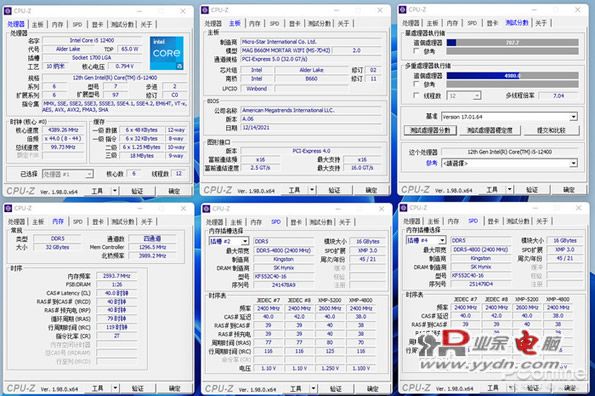Click the processor name field Intel Core i5 12400
The width and height of the screenshot is (595, 396).
point(92,40)
